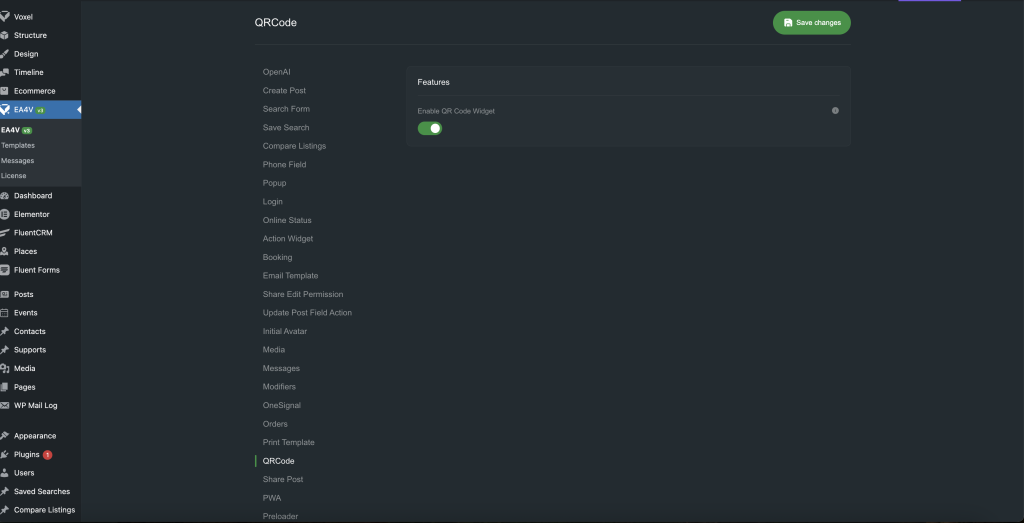This screenshot has width=1024, height=523.
Task: Click the Design brush icon
Action: pyautogui.click(x=5, y=54)
